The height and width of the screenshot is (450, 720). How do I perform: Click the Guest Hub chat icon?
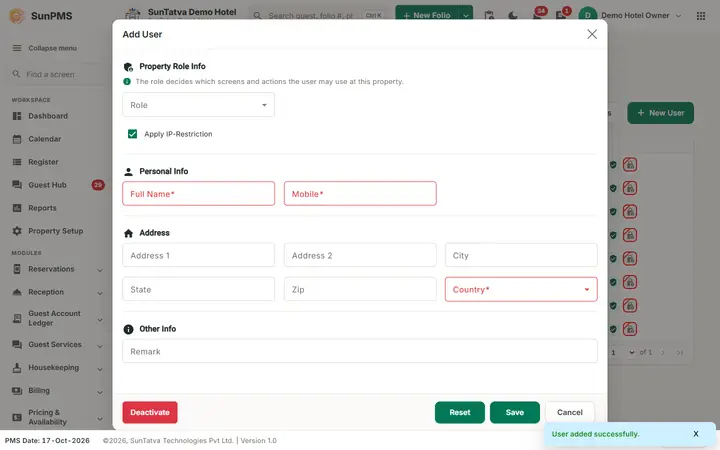[x=17, y=185]
